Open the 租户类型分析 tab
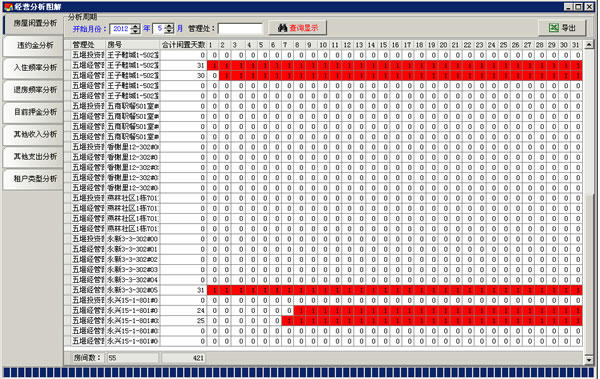 (x=33, y=179)
